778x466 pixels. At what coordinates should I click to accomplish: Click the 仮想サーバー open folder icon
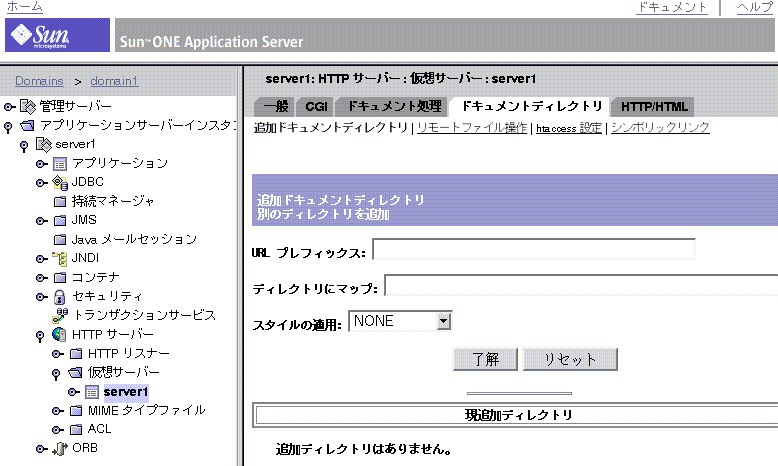pos(75,372)
